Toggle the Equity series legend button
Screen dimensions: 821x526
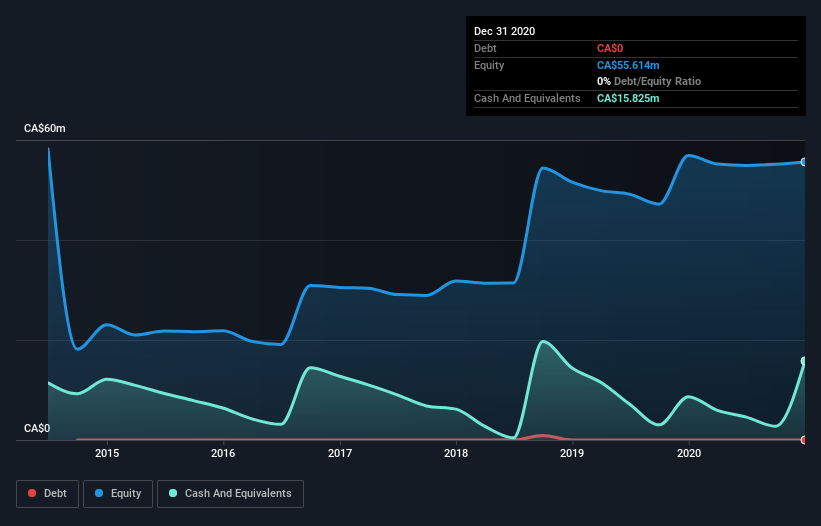click(118, 494)
